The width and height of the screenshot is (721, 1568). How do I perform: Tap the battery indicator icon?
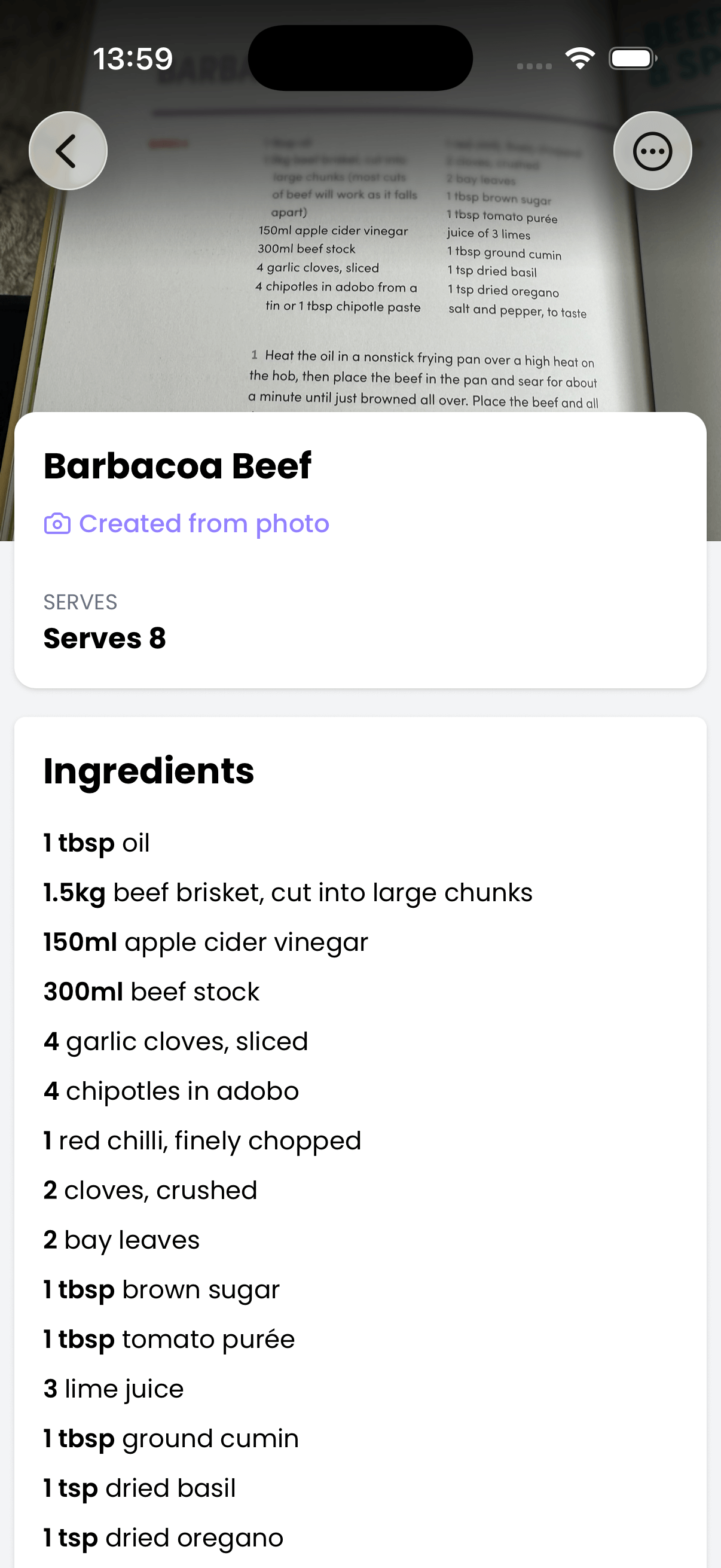pyautogui.click(x=632, y=59)
